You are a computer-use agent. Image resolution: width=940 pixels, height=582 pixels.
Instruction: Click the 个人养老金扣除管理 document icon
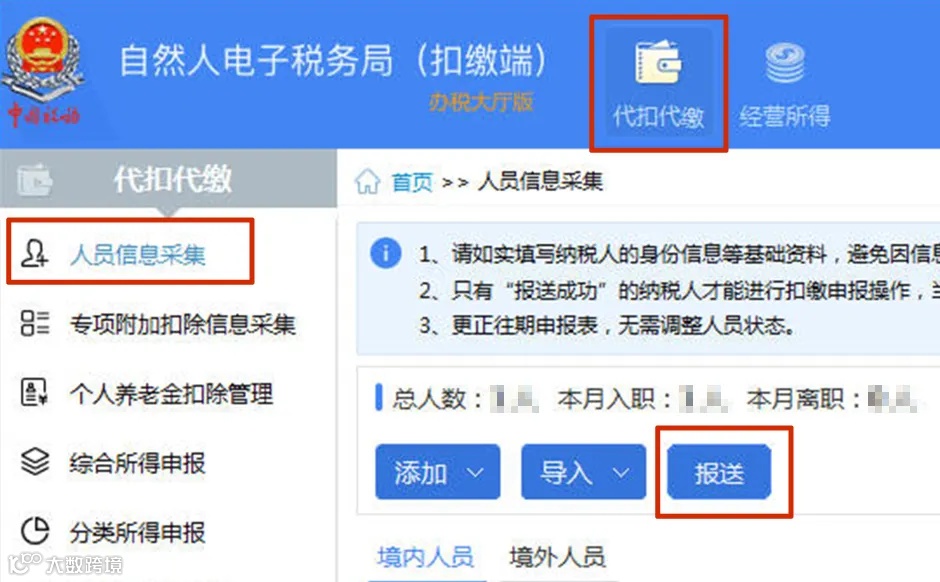34,392
